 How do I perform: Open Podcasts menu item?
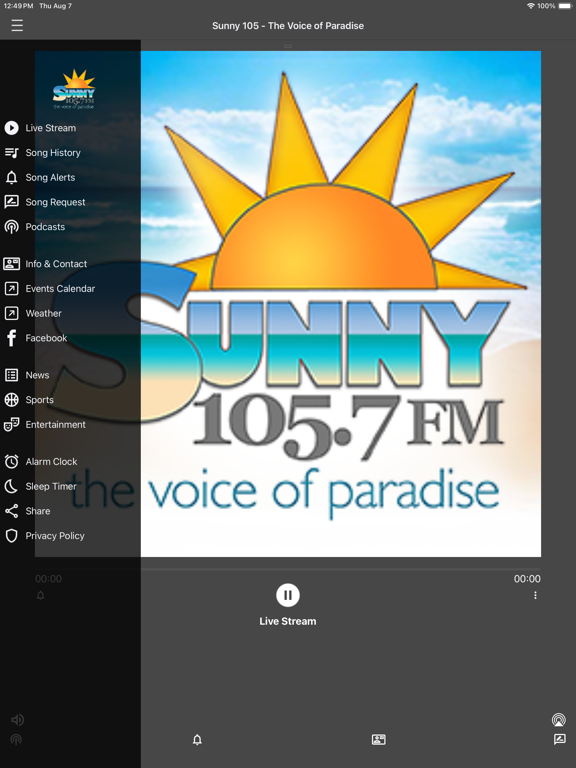pos(45,227)
